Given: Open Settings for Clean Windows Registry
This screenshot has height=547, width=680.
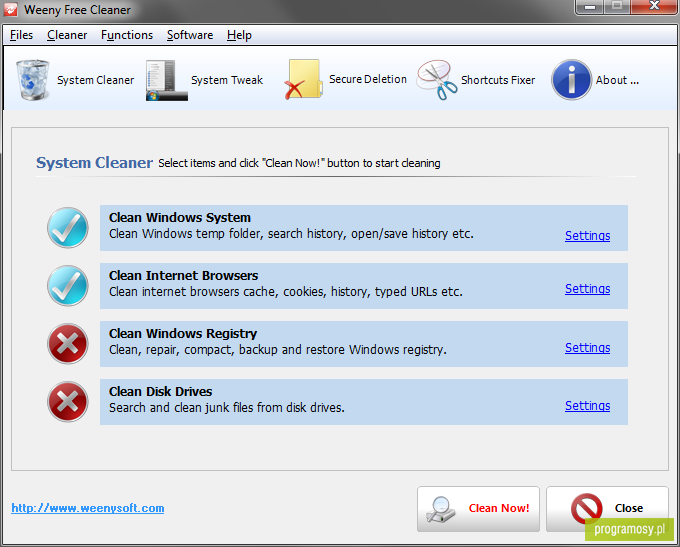Looking at the screenshot, I should point(588,348).
